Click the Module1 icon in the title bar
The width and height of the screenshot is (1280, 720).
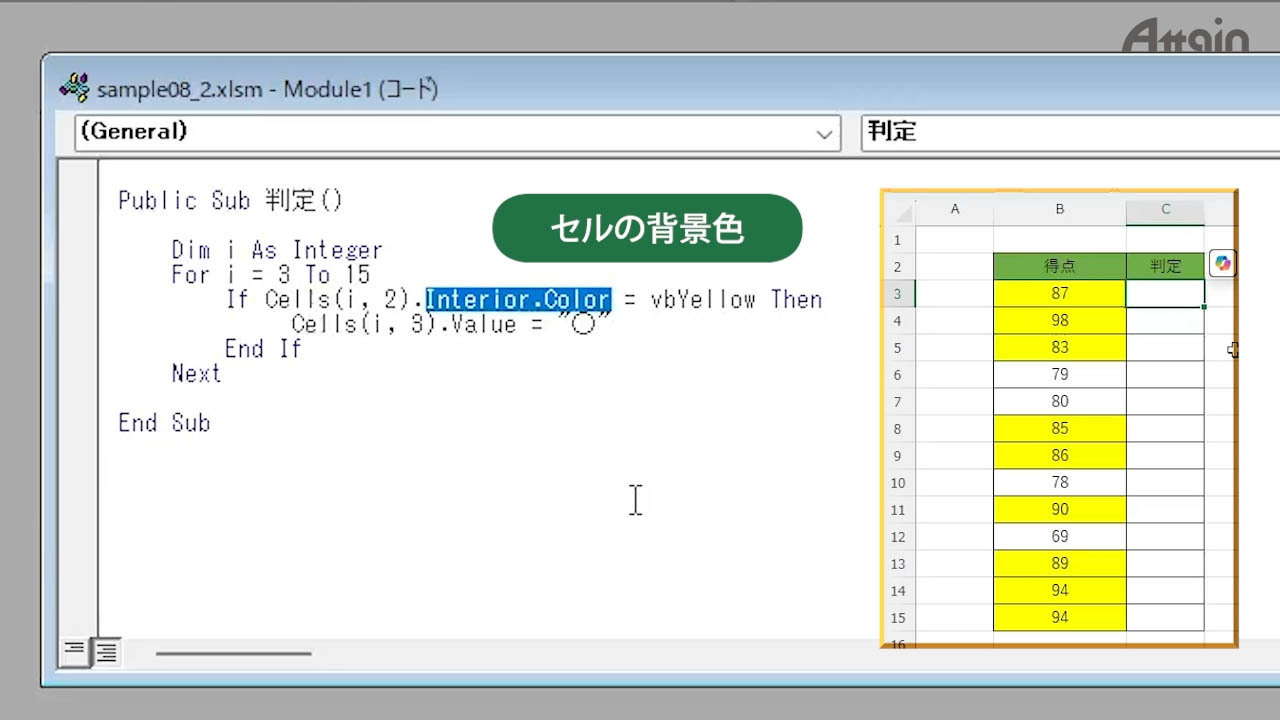click(x=74, y=88)
